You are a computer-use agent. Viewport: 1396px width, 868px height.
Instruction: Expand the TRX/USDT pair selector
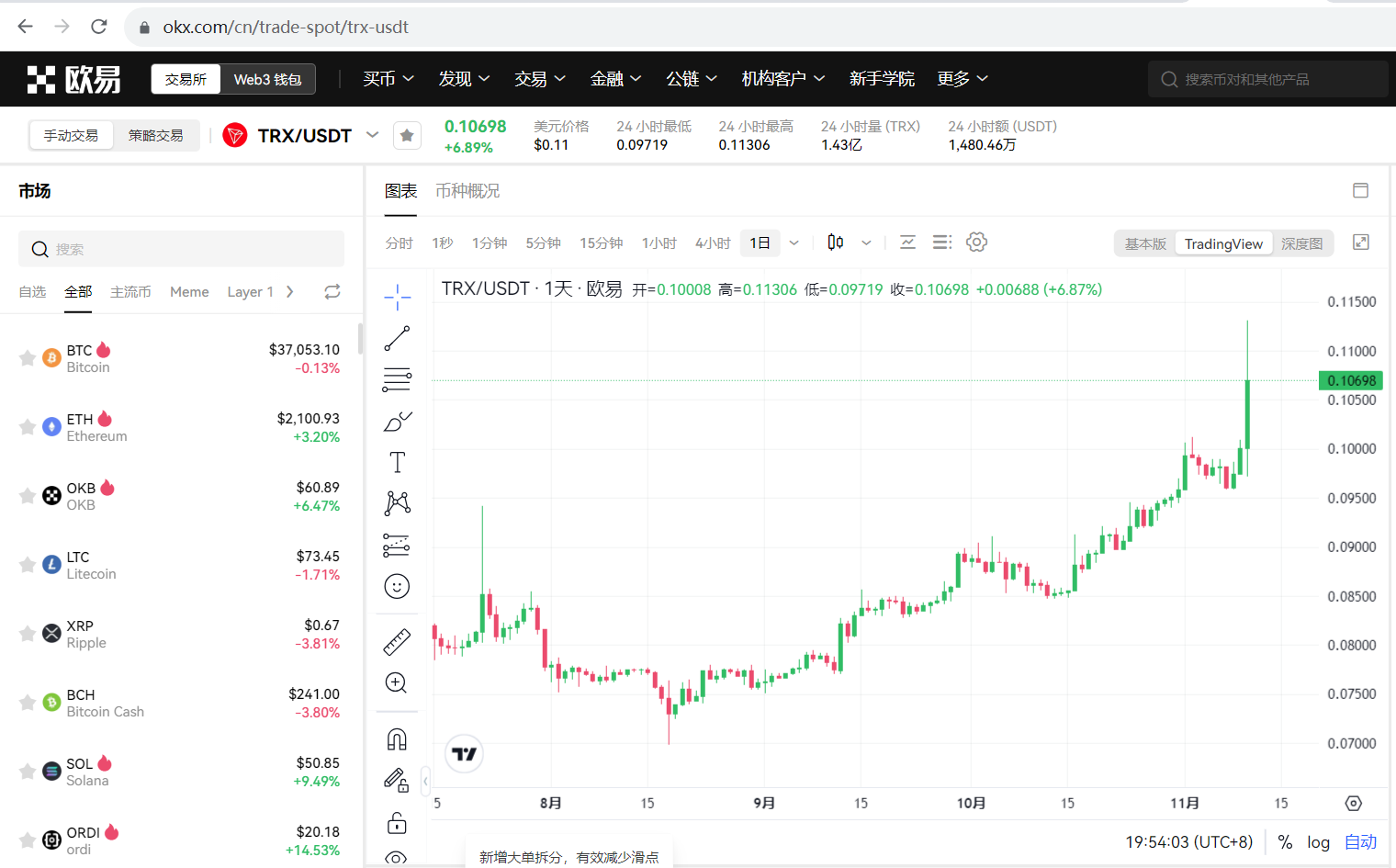point(372,135)
